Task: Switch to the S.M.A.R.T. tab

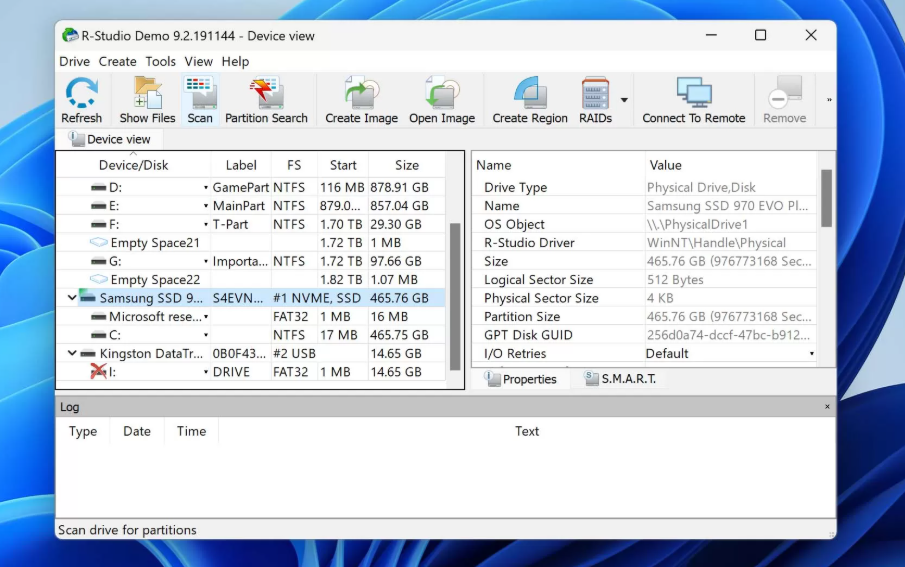Action: [620, 379]
